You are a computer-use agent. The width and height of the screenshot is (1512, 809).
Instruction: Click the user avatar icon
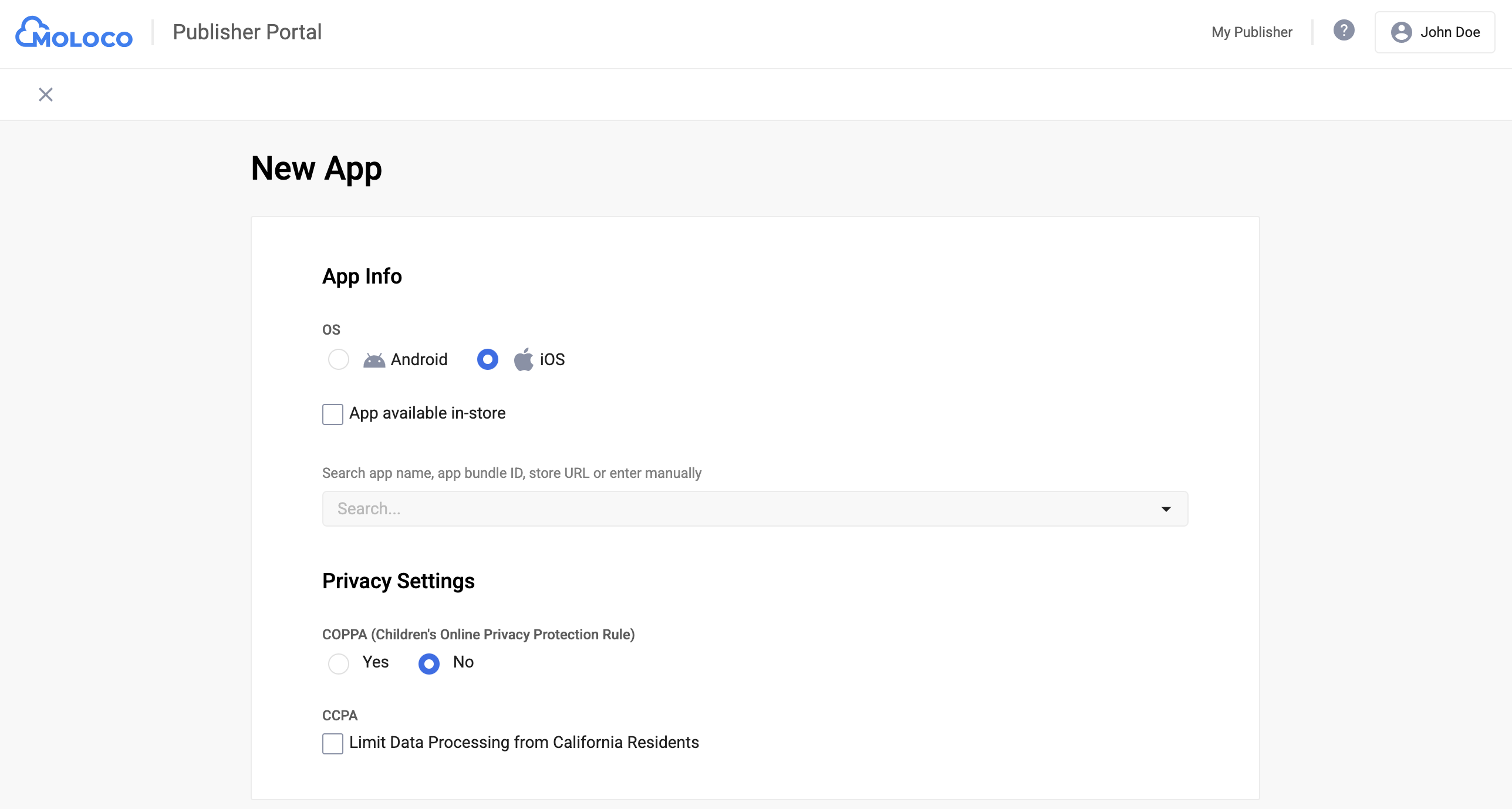pyautogui.click(x=1401, y=32)
